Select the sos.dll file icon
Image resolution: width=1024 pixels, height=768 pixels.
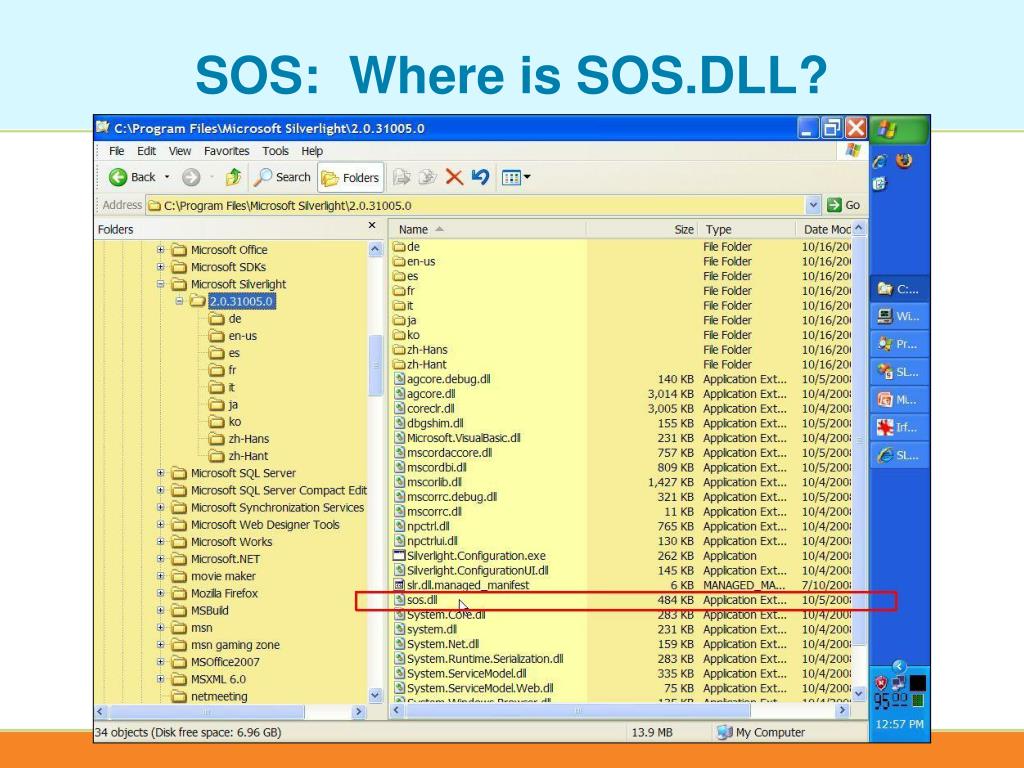(x=400, y=600)
